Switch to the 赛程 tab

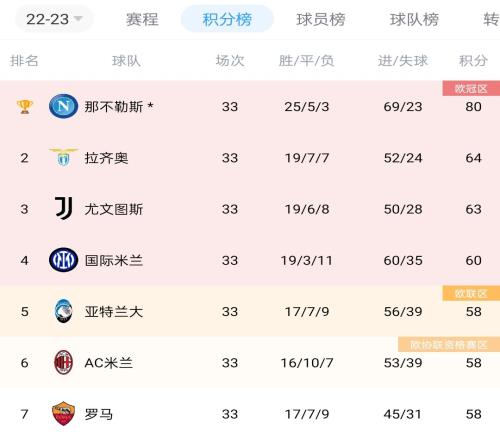click(x=142, y=19)
